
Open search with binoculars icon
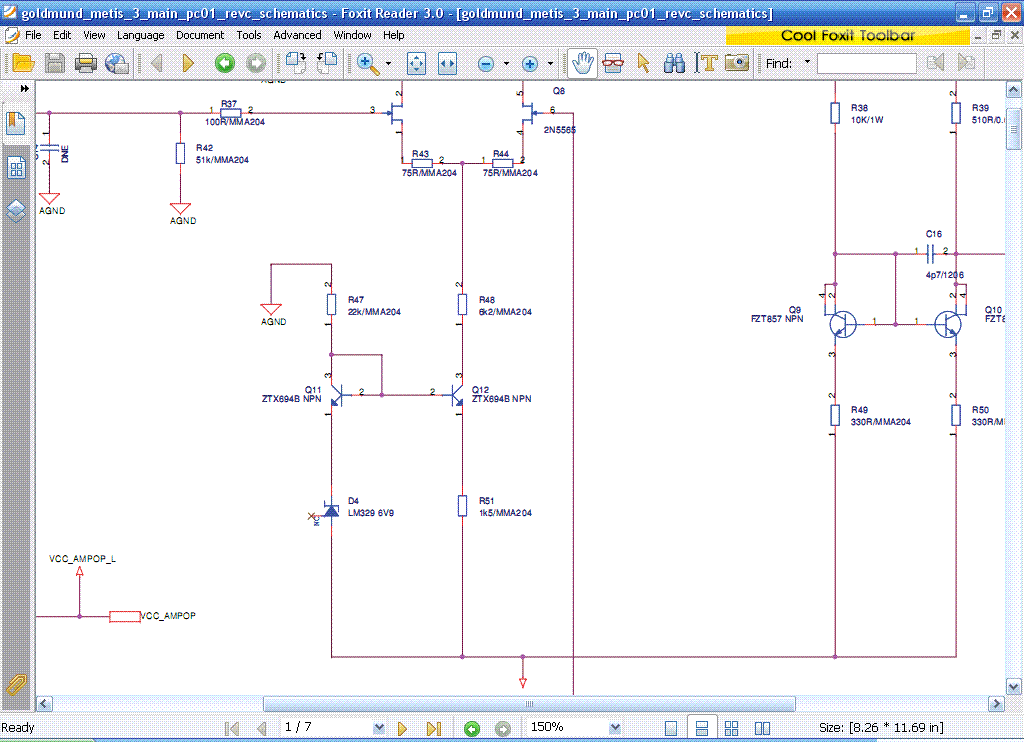pos(674,63)
